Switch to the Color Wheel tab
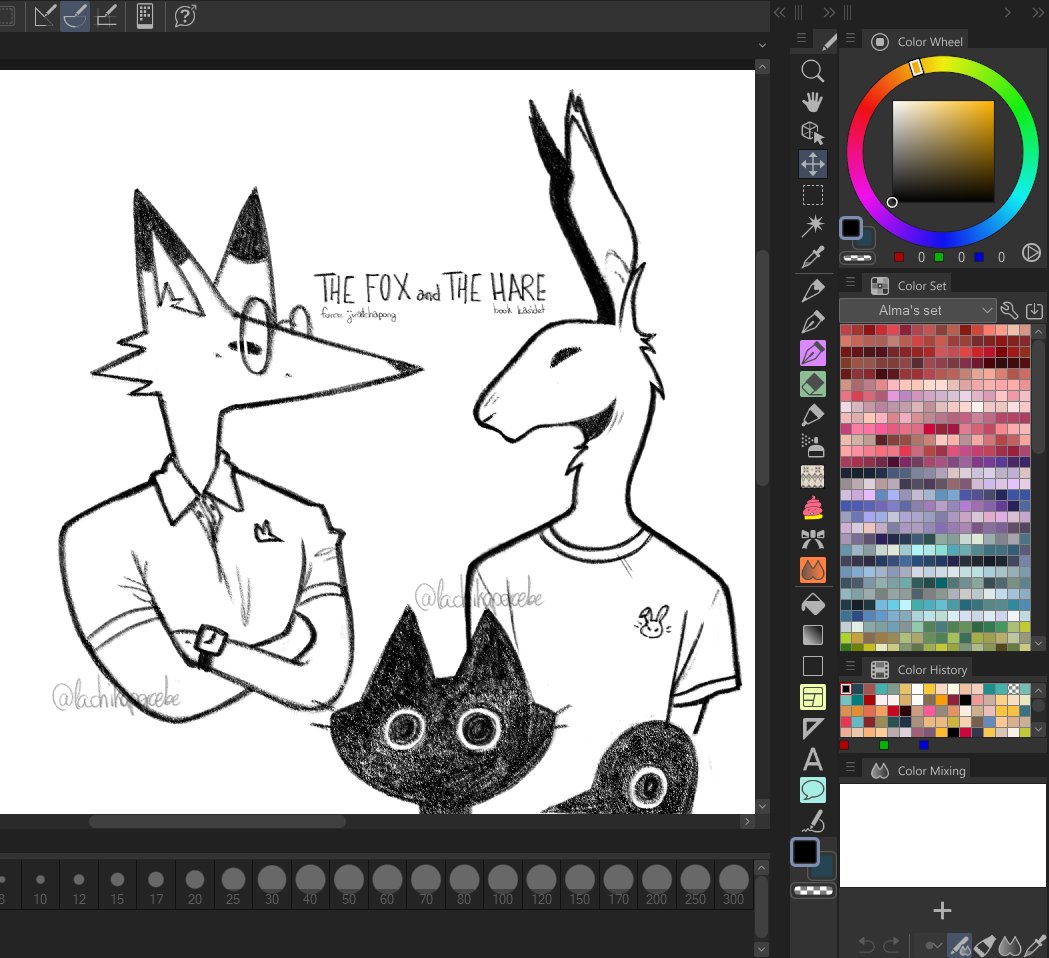1049x958 pixels. pyautogui.click(x=919, y=41)
